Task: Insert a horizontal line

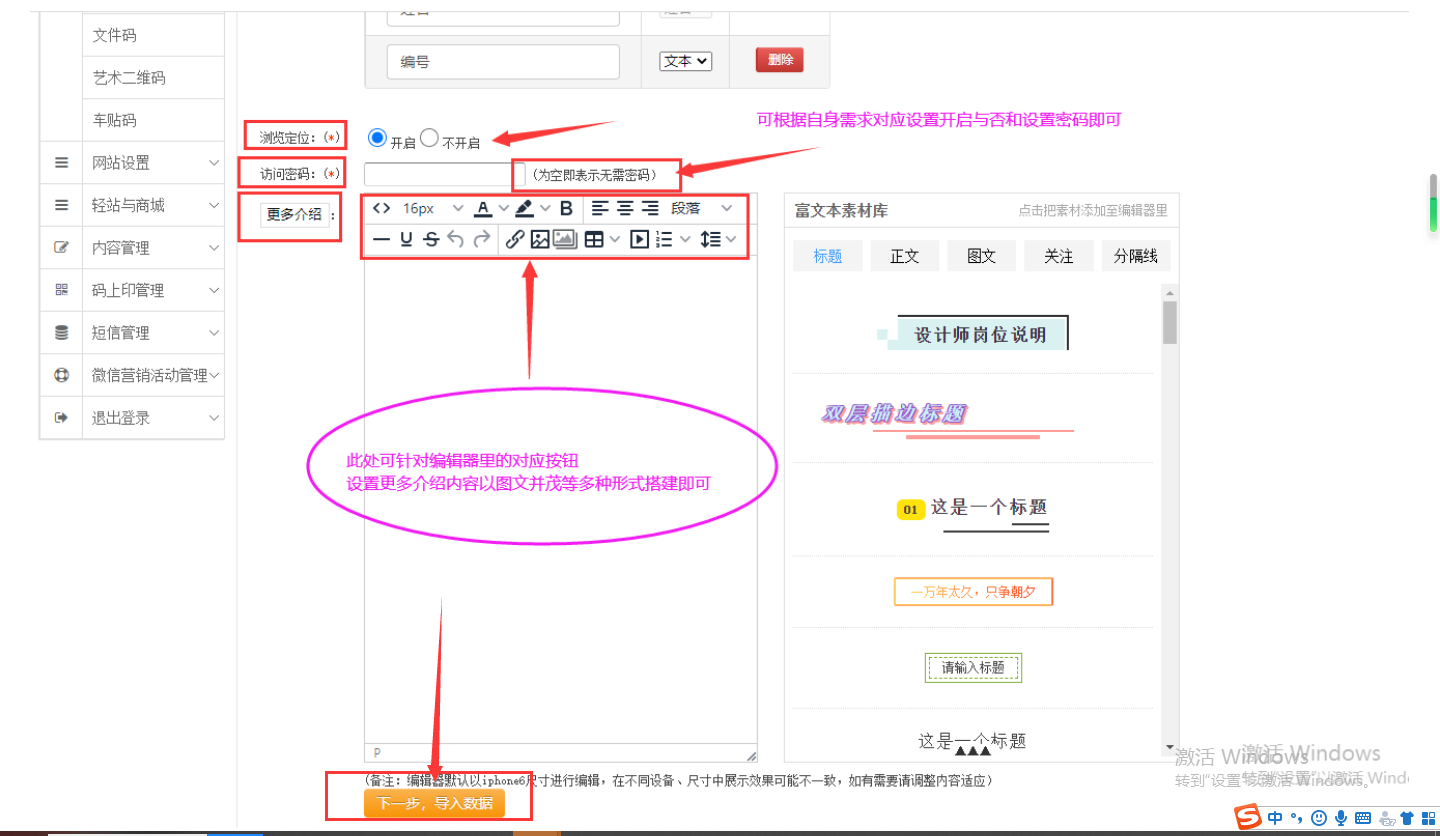Action: 381,239
